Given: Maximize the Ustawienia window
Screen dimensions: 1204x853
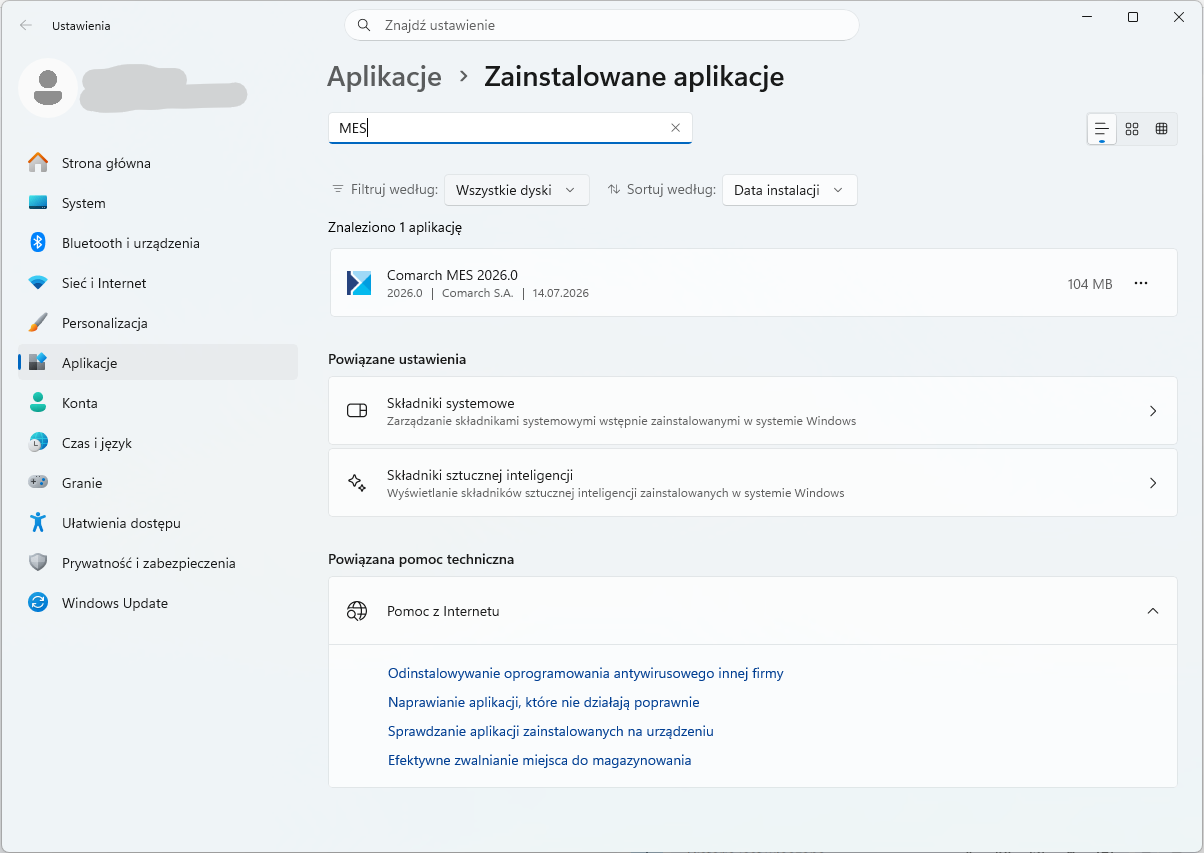Looking at the screenshot, I should pos(1133,17).
